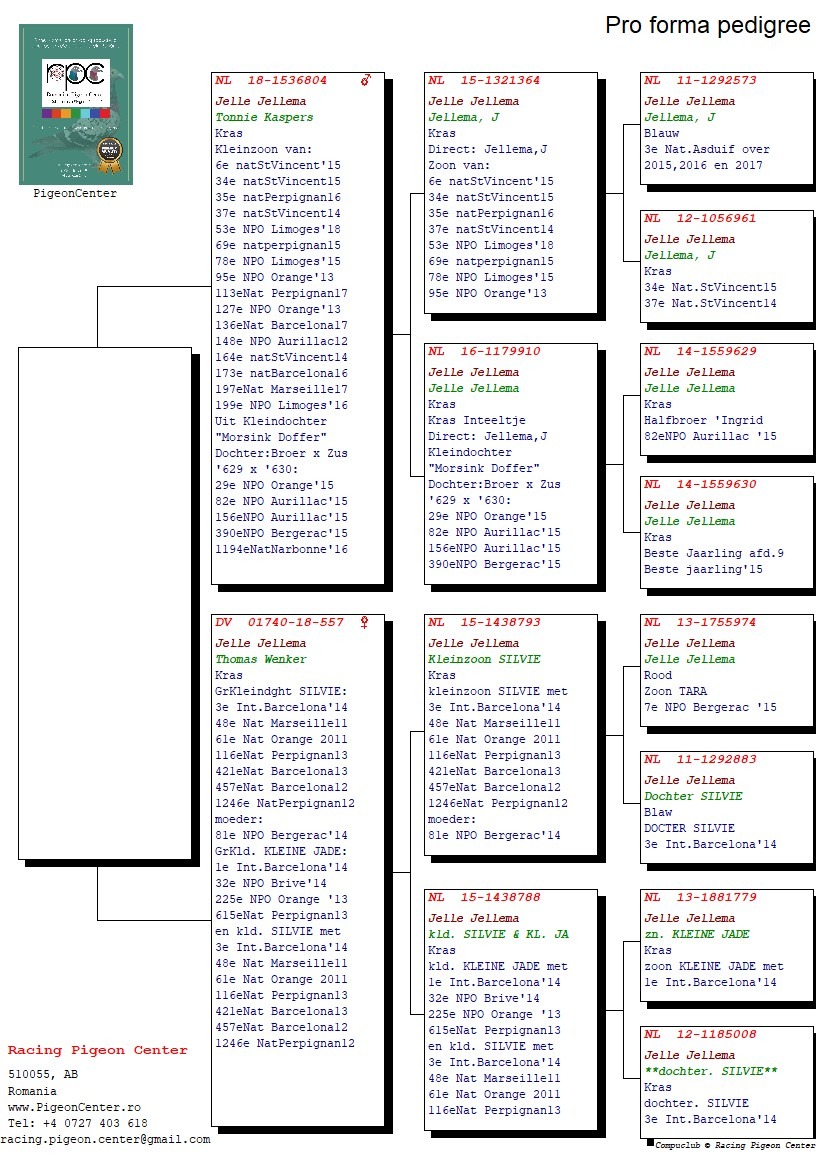Screen dimensions: 816x1172
Task: Select ring number NL 12-1185008
Action: coord(700,1034)
